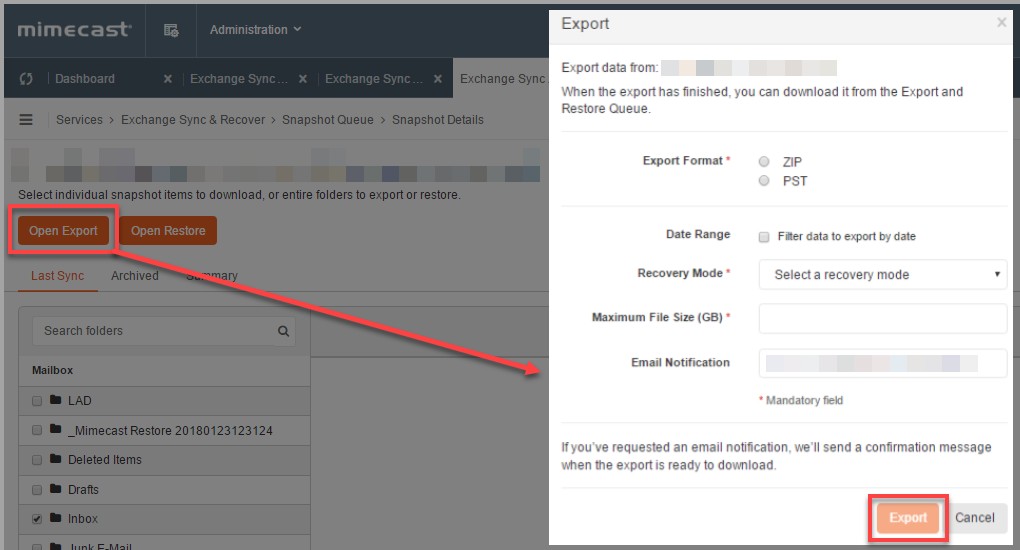
Task: Click the Open Export button
Action: tap(63, 231)
